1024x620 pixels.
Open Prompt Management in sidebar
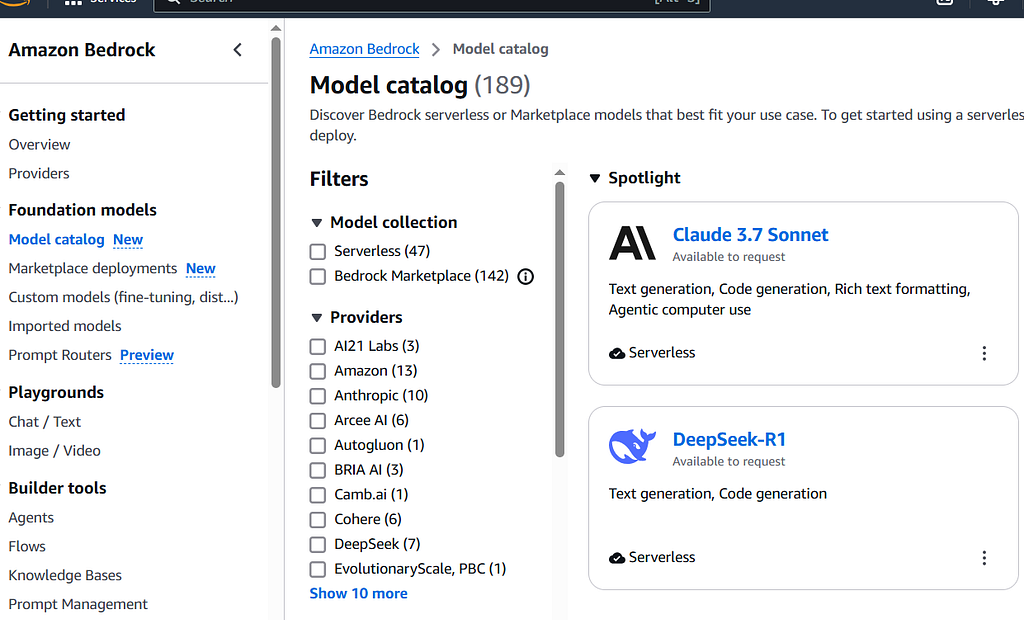[78, 604]
